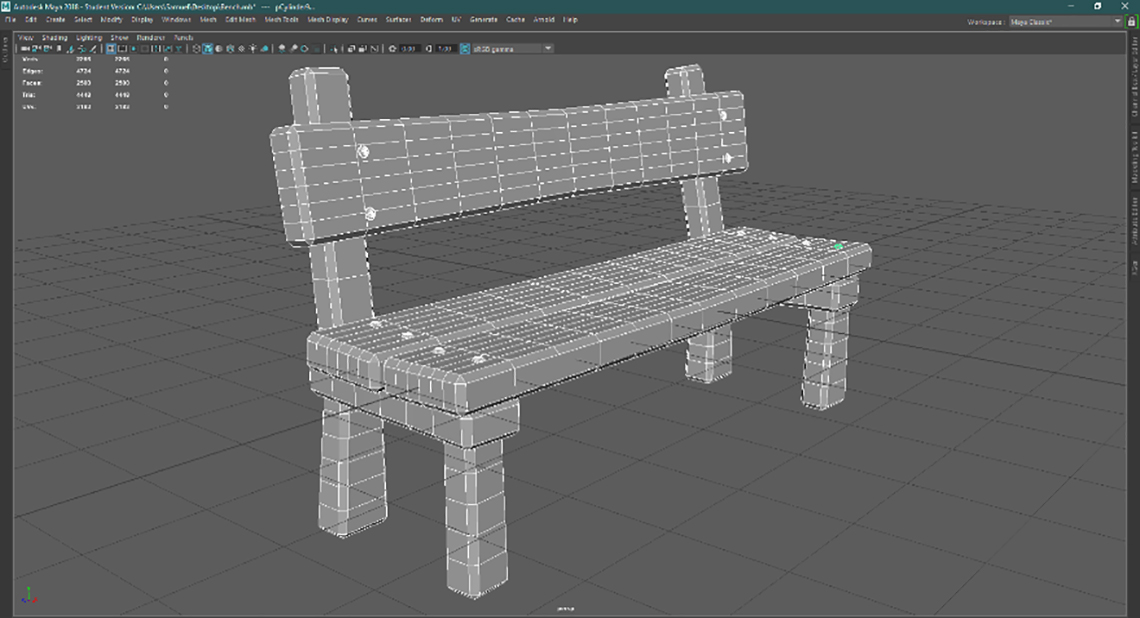Viewport: 1140px width, 618px height.
Task: Toggle the viewport grid display icon
Action: (110, 48)
